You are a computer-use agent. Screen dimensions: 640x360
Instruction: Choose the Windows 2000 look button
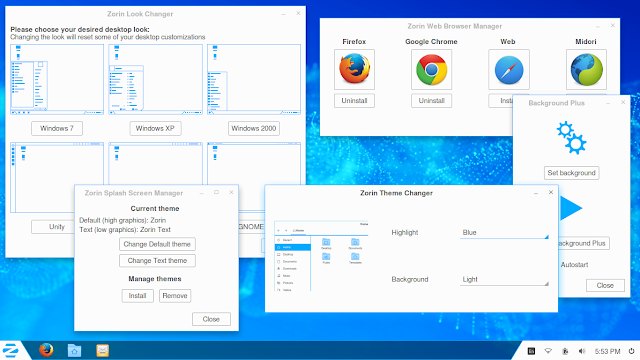click(x=253, y=128)
